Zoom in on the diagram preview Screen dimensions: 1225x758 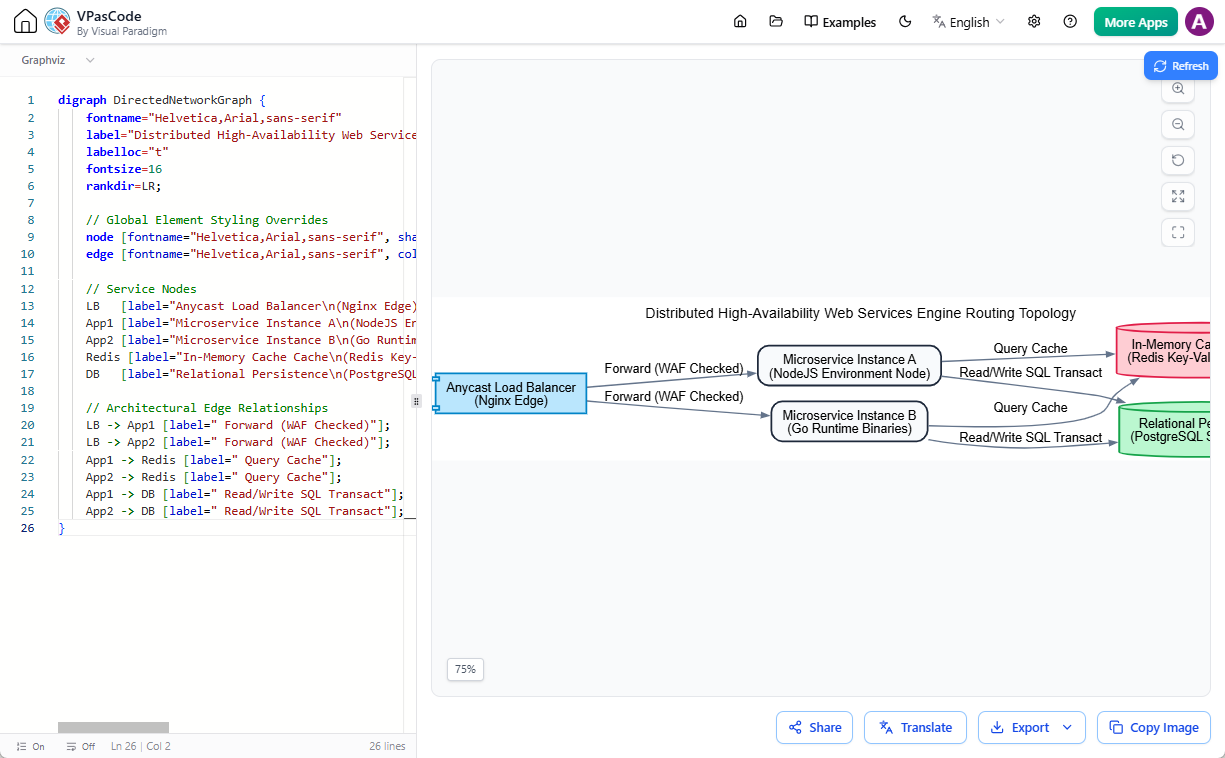[x=1178, y=89]
